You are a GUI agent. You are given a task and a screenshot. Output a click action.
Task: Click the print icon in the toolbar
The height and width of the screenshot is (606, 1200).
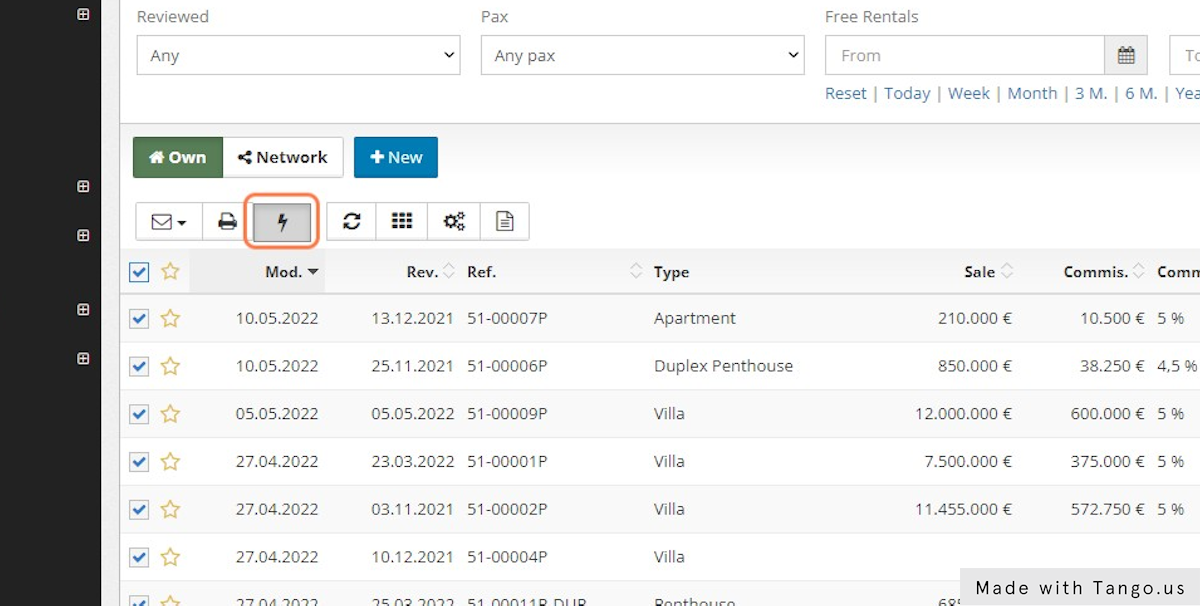(x=227, y=221)
